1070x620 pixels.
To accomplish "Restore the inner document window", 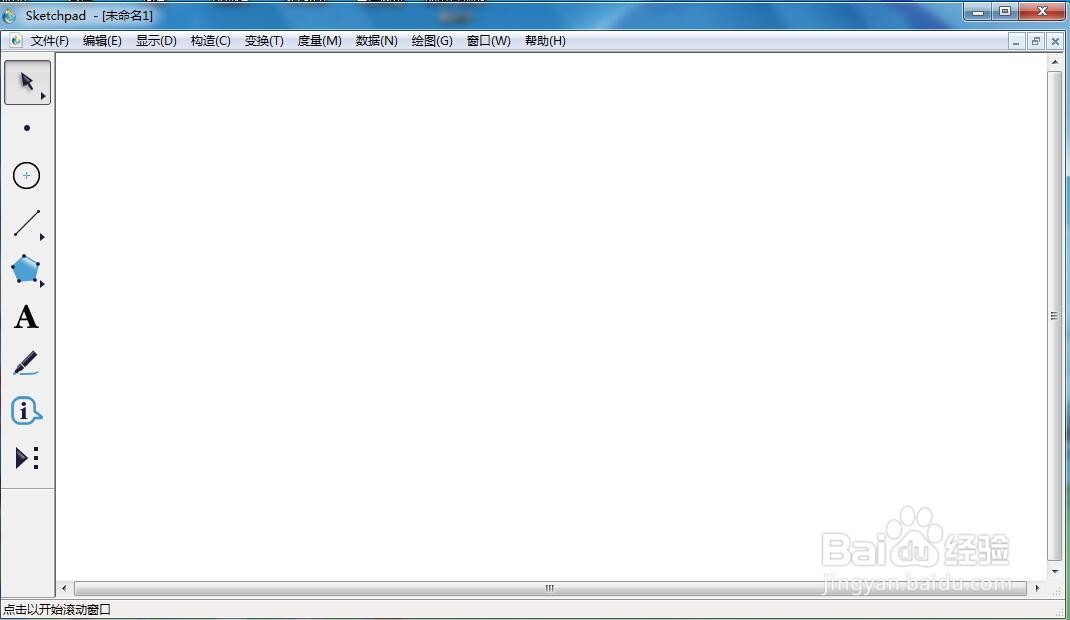I will point(1036,42).
